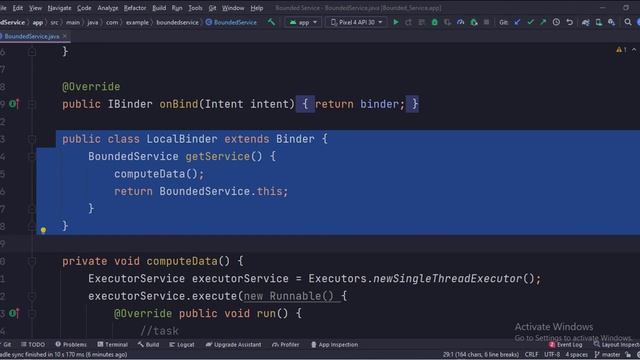Click the boundedservice breadcrumb segment
Viewport: 640px width, 360px height.
(x=177, y=22)
